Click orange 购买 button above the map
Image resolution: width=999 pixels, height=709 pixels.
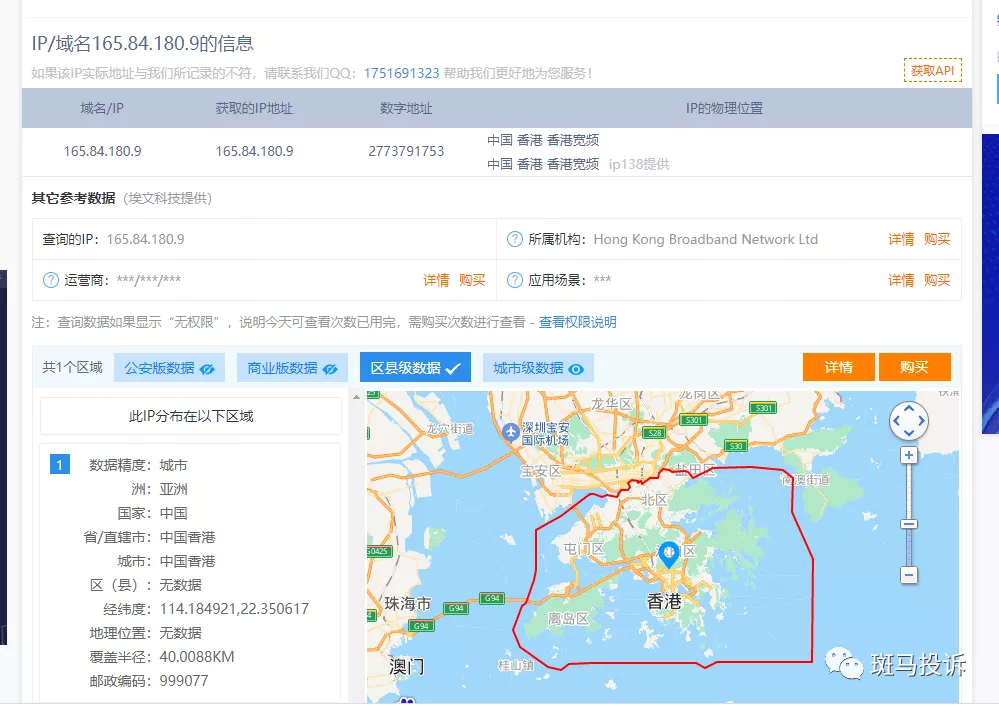click(x=914, y=367)
